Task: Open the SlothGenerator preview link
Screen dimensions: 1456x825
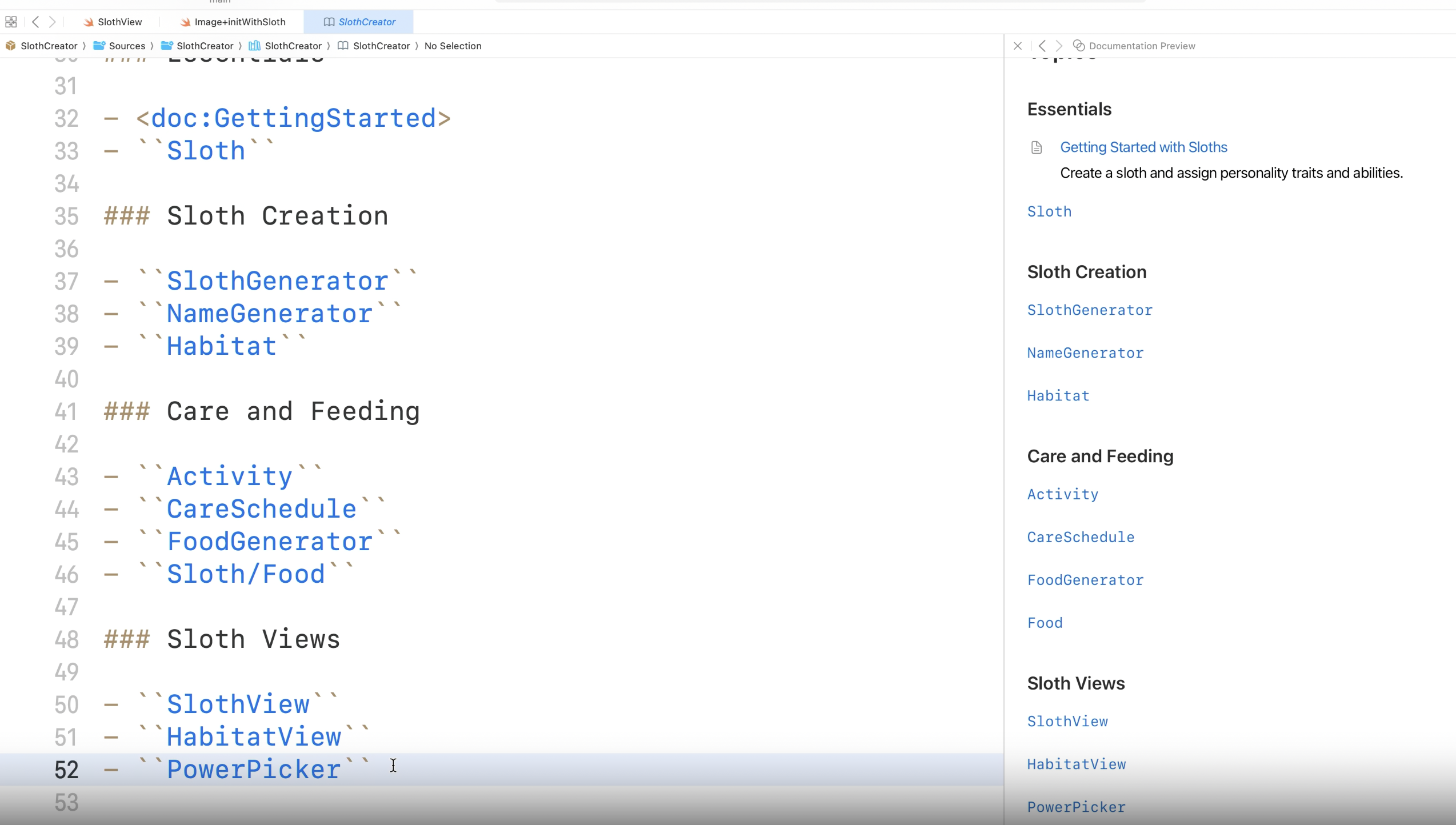Action: pos(1090,310)
